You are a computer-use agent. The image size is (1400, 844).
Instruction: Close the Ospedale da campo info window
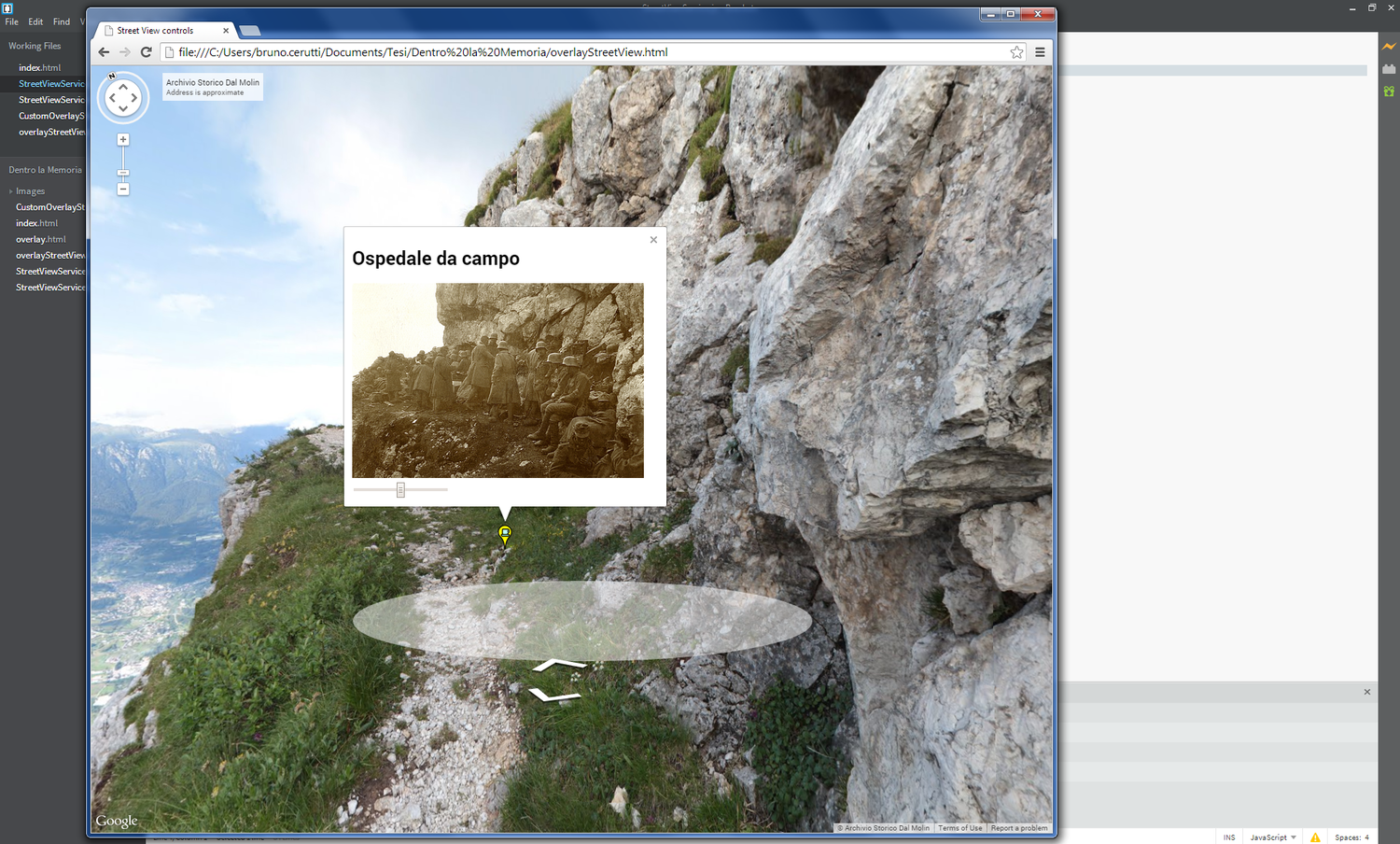point(653,240)
